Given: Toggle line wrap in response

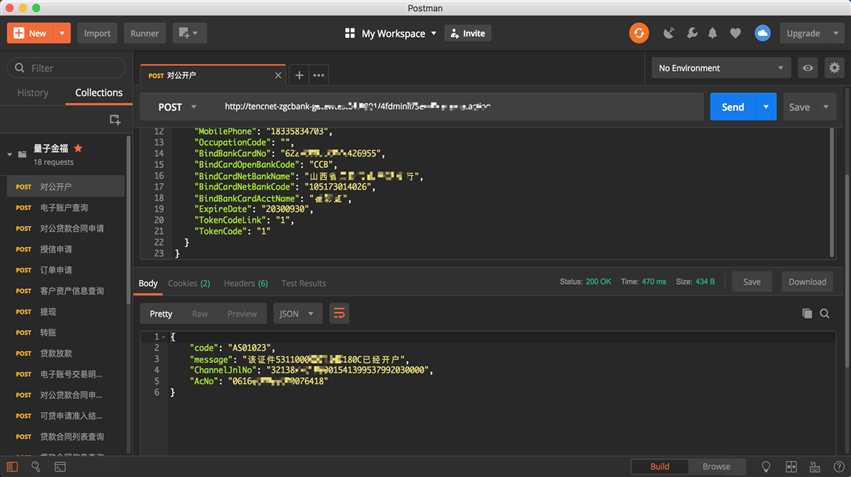Looking at the screenshot, I should click(x=339, y=313).
